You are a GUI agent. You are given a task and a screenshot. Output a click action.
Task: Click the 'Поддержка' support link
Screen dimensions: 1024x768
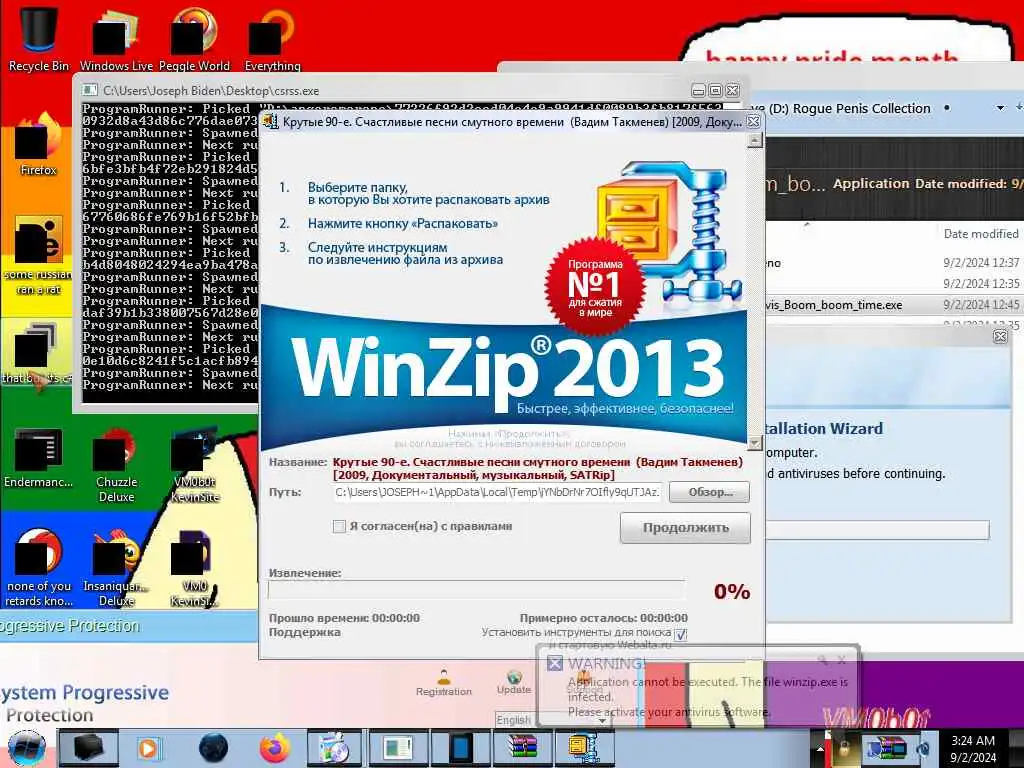coord(304,632)
